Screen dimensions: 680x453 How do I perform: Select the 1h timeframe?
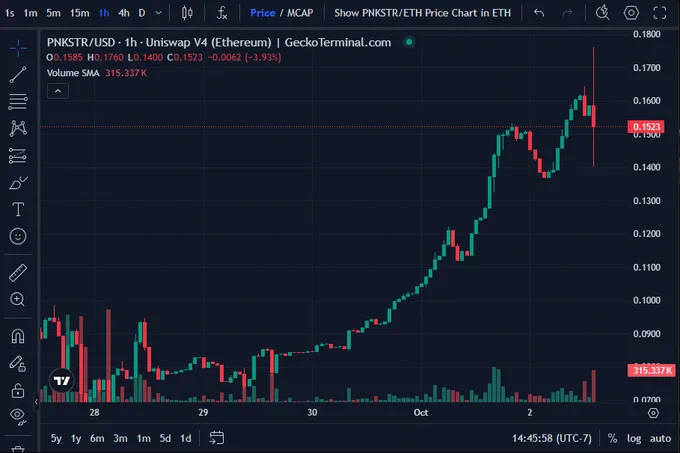[x=104, y=13]
